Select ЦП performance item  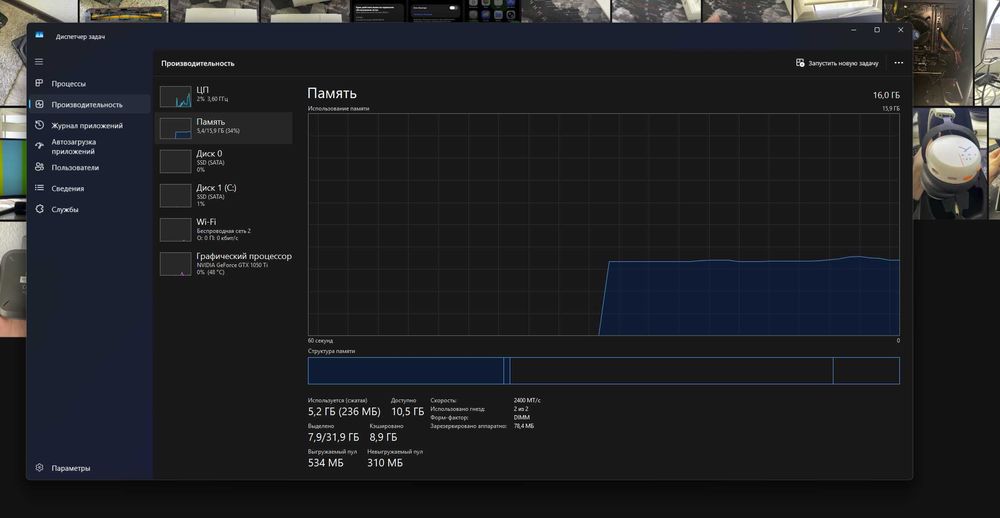click(x=224, y=96)
